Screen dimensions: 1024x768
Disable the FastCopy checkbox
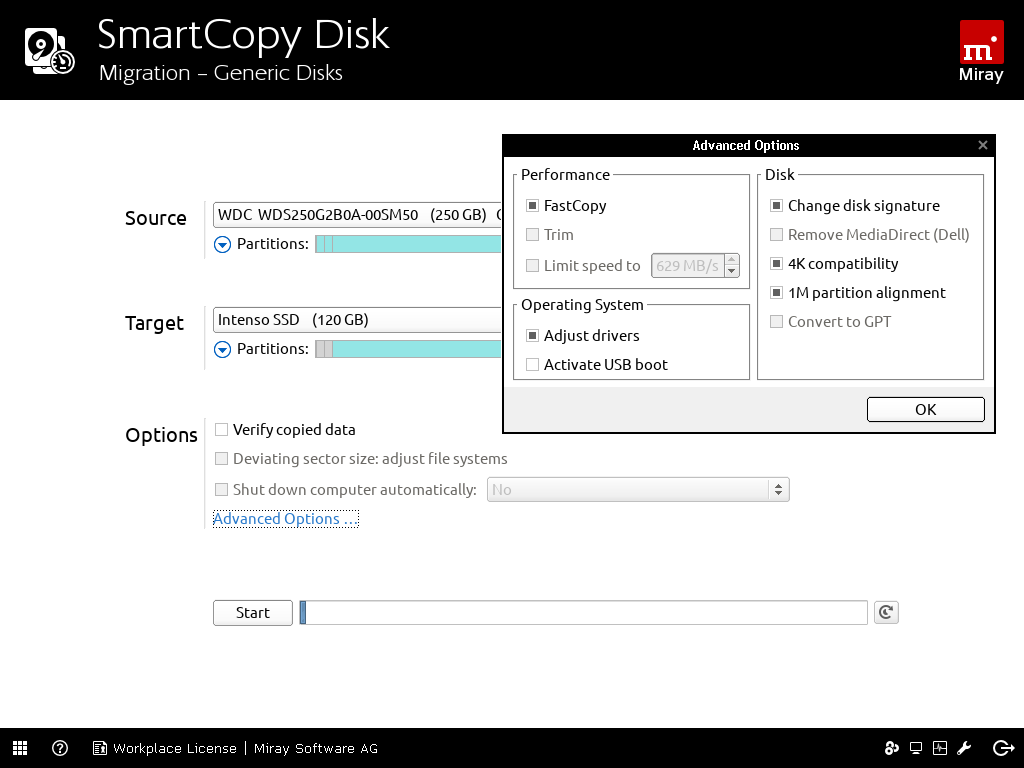pos(533,206)
